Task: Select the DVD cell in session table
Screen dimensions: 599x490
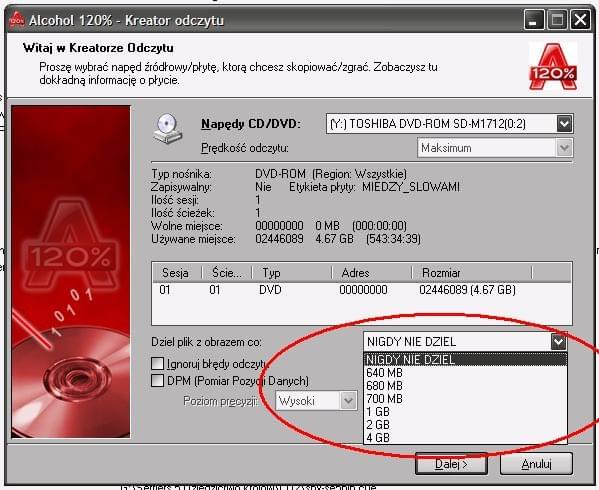Action: click(x=270, y=290)
